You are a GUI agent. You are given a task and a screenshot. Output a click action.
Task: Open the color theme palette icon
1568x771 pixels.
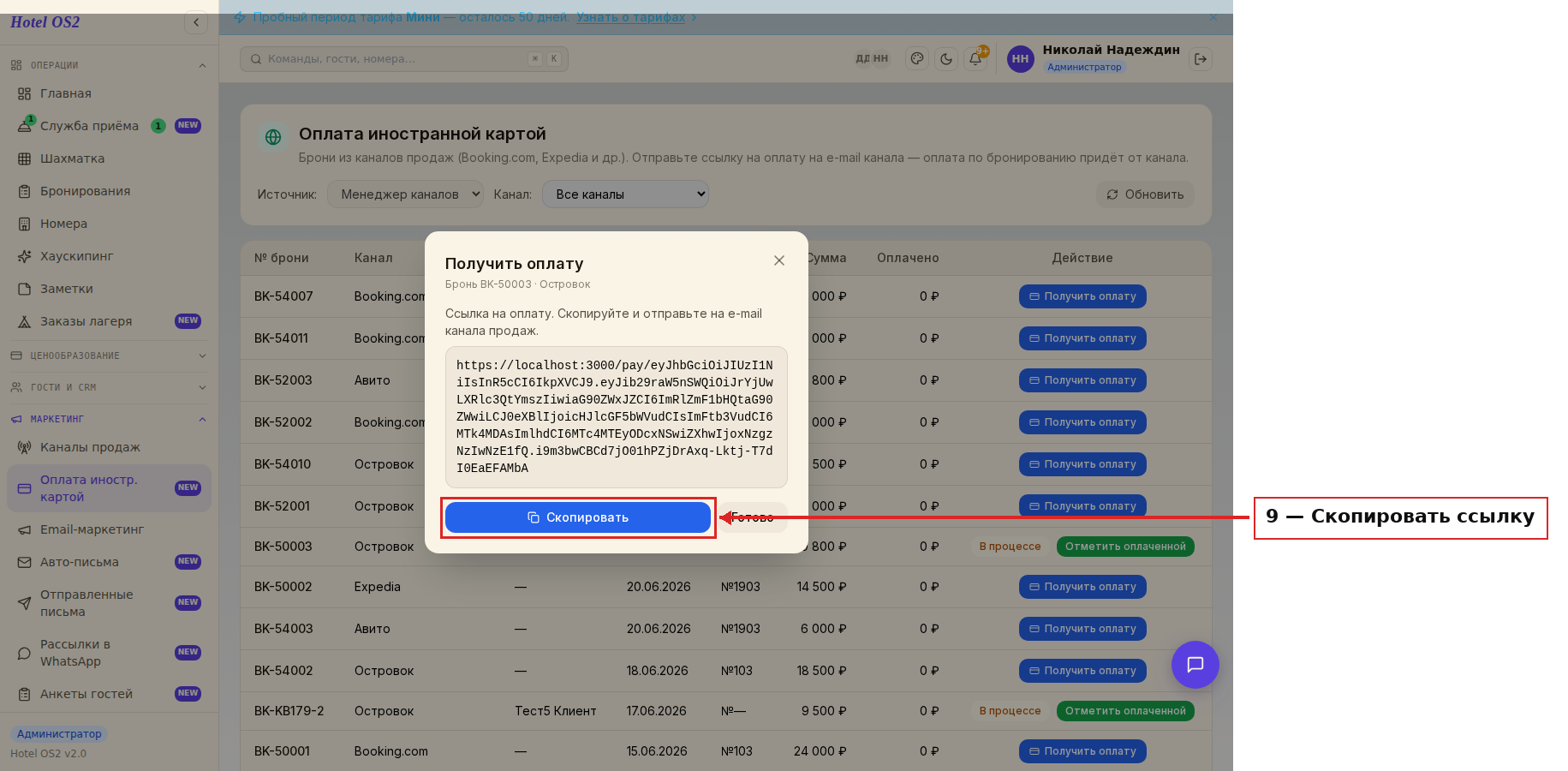coord(917,59)
